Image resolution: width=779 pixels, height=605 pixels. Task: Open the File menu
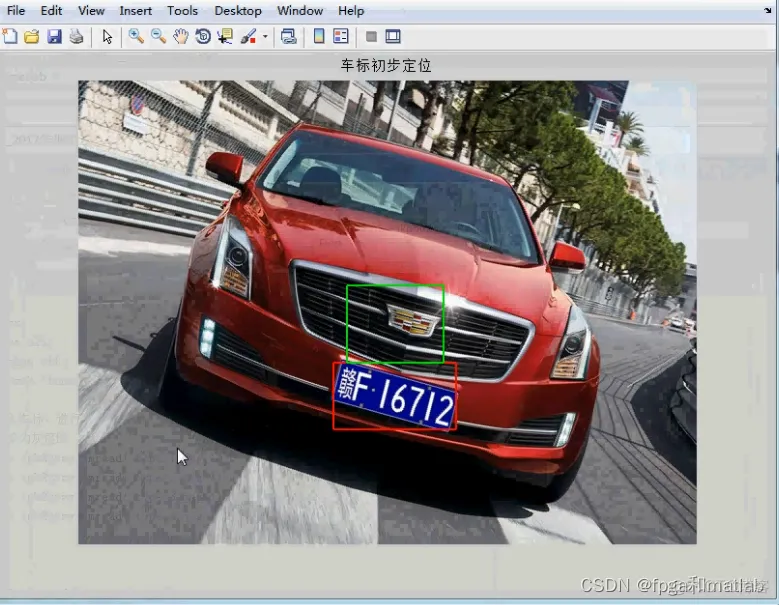(16, 10)
